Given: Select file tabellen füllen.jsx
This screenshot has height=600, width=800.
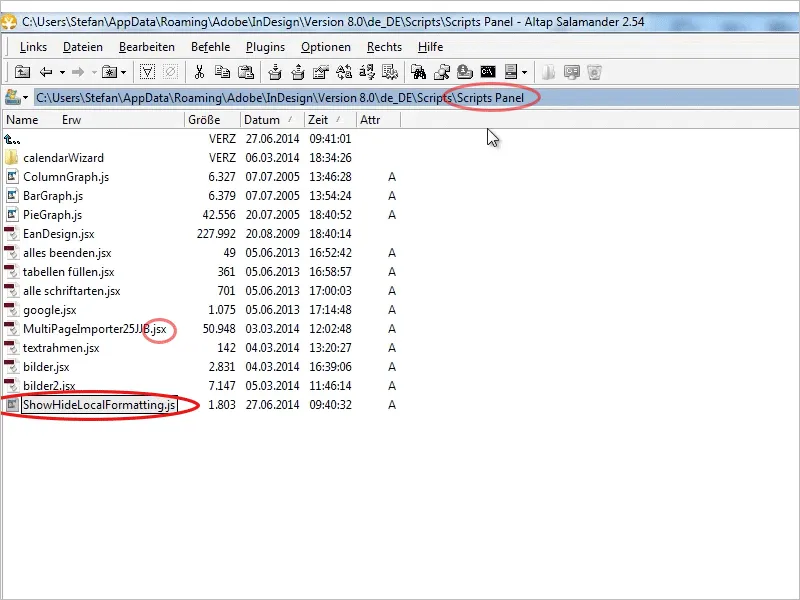Looking at the screenshot, I should [x=68, y=272].
